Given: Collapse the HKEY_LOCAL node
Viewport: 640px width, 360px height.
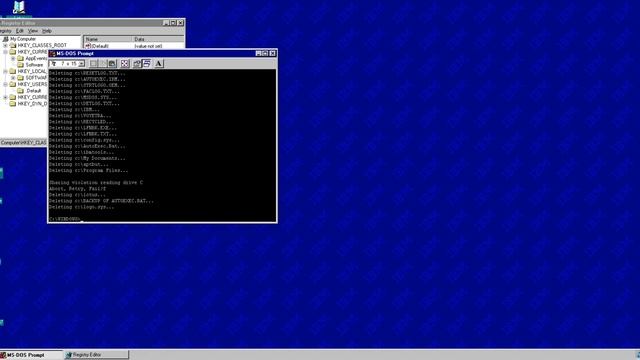Looking at the screenshot, I should point(5,71).
